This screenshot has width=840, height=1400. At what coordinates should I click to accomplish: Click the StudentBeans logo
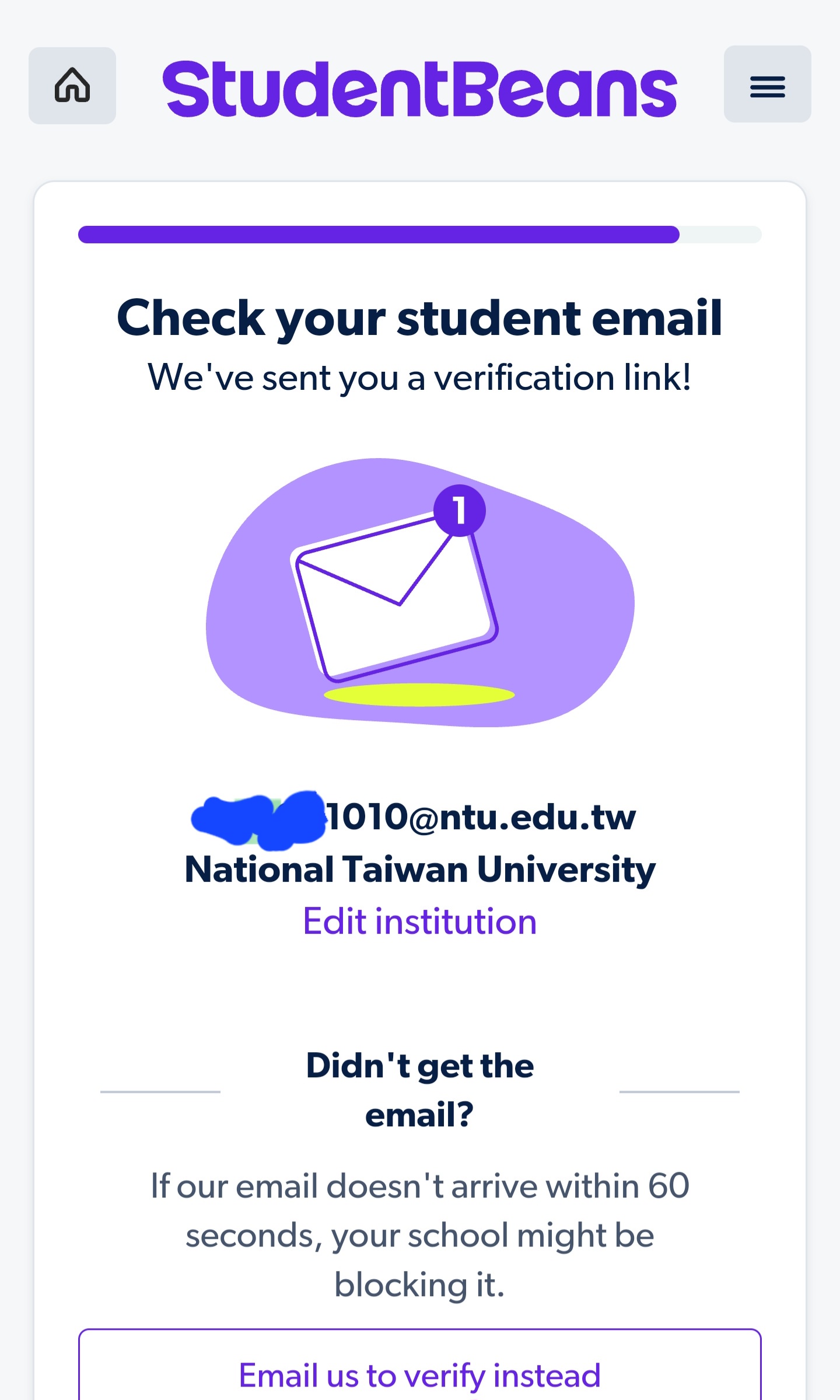coord(419,89)
